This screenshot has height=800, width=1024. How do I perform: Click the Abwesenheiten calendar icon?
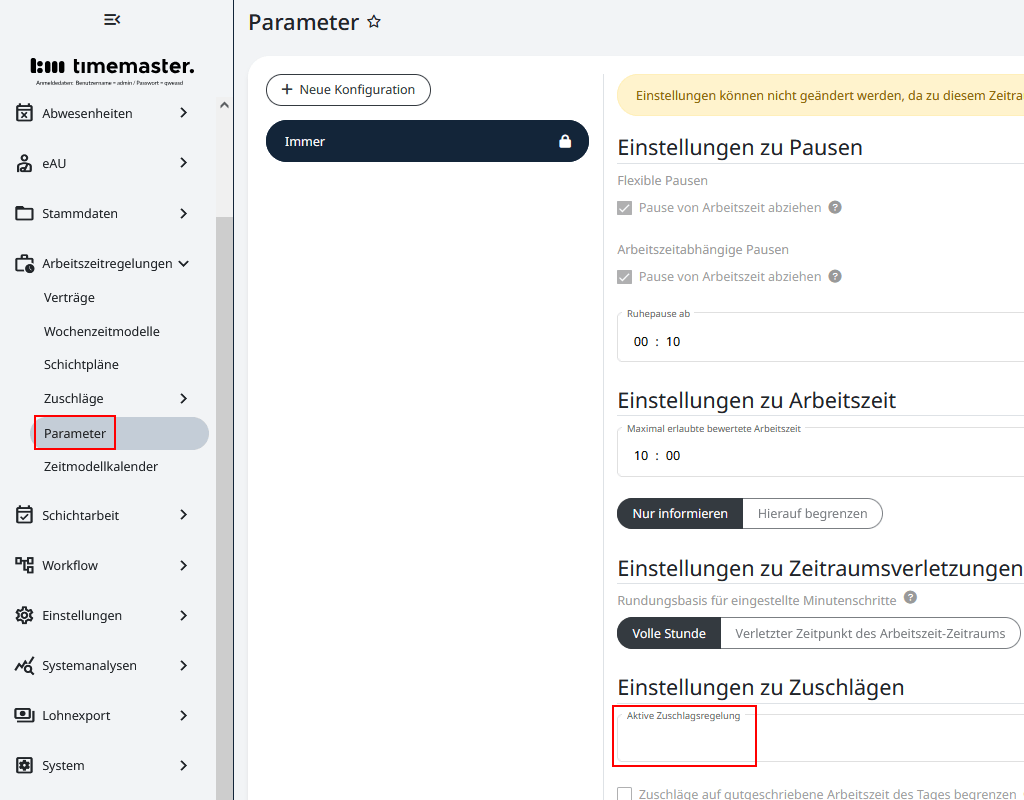(24, 113)
